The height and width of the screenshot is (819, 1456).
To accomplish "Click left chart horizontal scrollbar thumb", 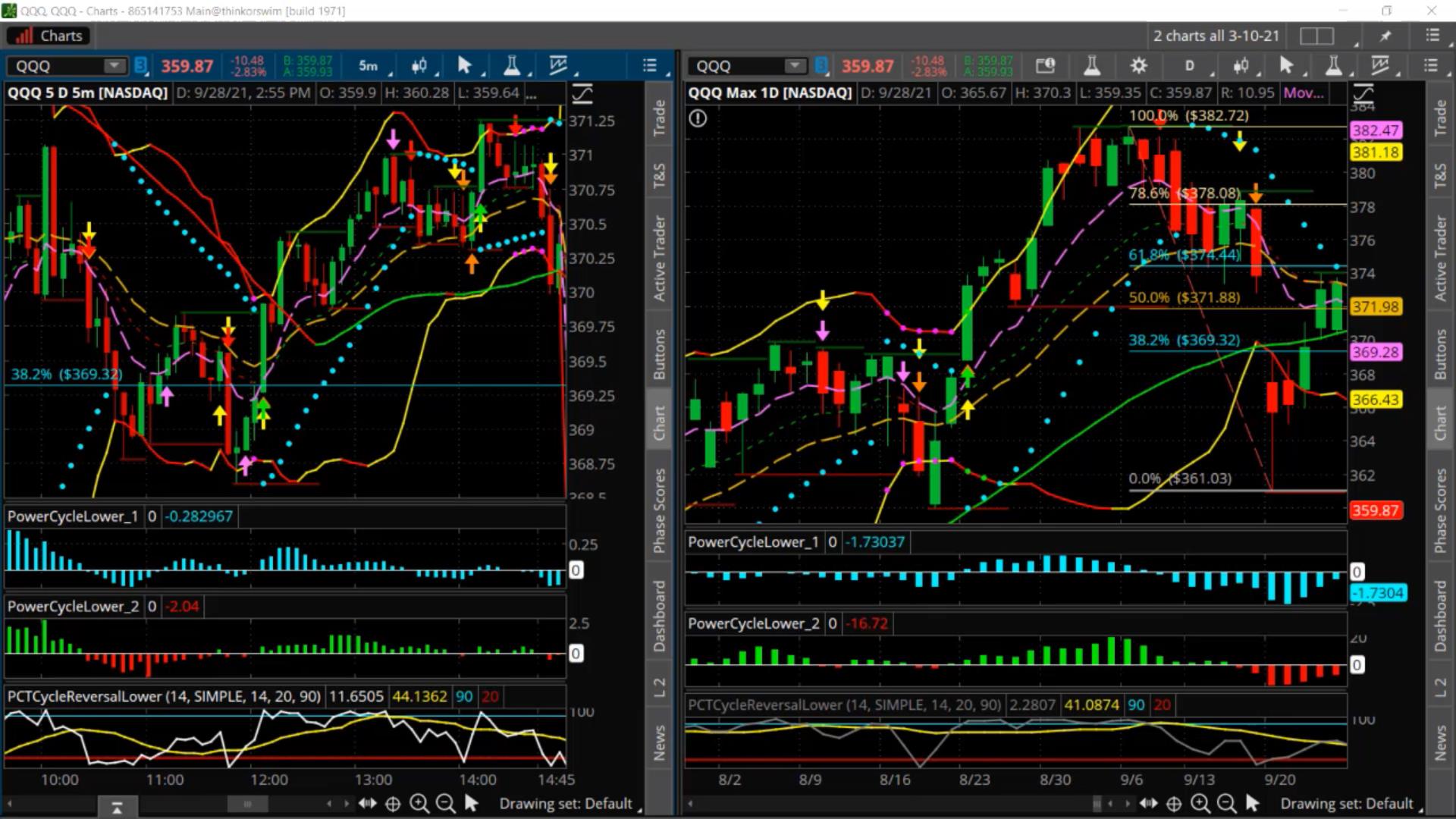I will (247, 804).
